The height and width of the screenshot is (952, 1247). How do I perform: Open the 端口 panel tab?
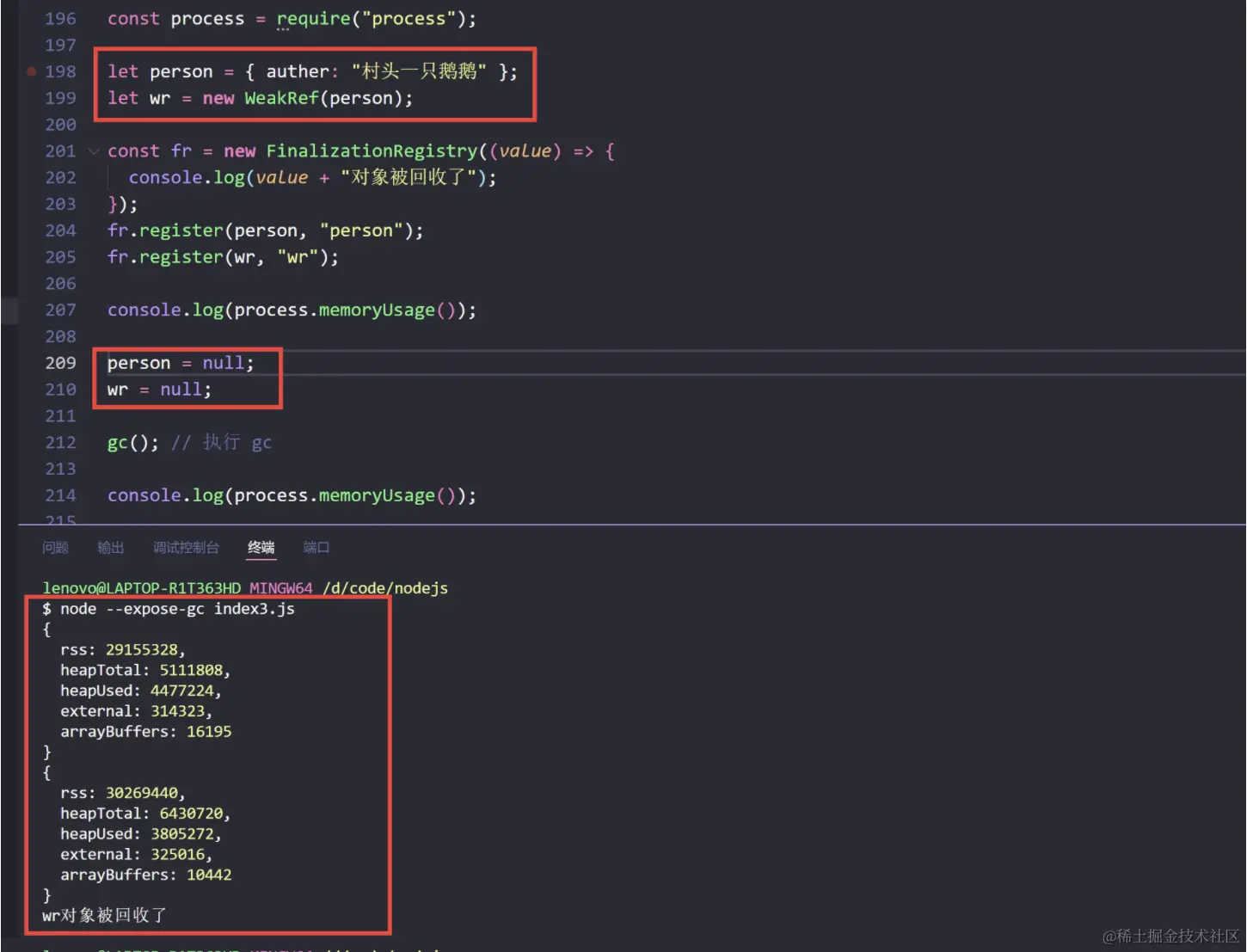316,547
